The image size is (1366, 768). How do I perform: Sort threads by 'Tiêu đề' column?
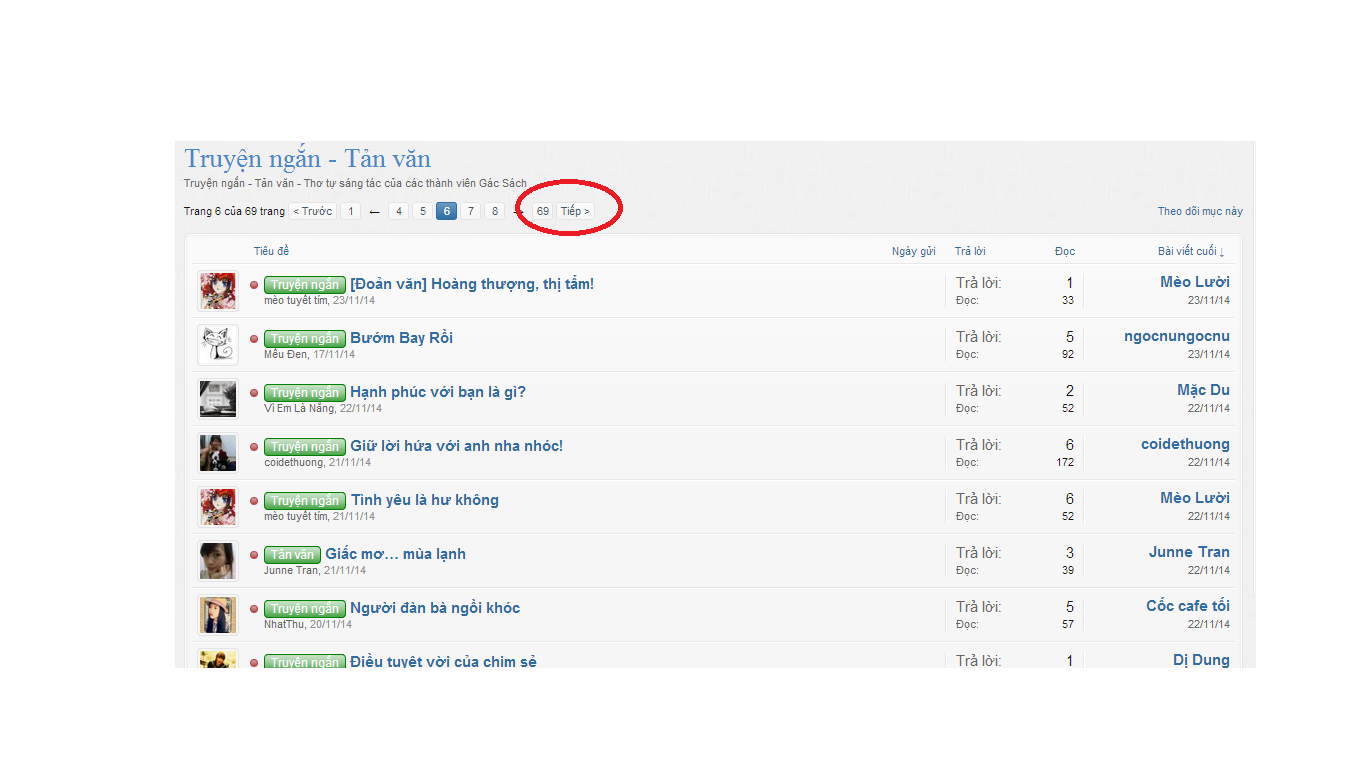click(271, 251)
